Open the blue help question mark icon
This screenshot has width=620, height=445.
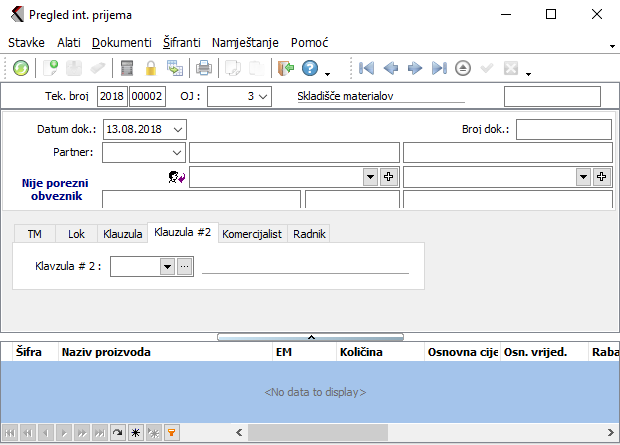[310, 68]
